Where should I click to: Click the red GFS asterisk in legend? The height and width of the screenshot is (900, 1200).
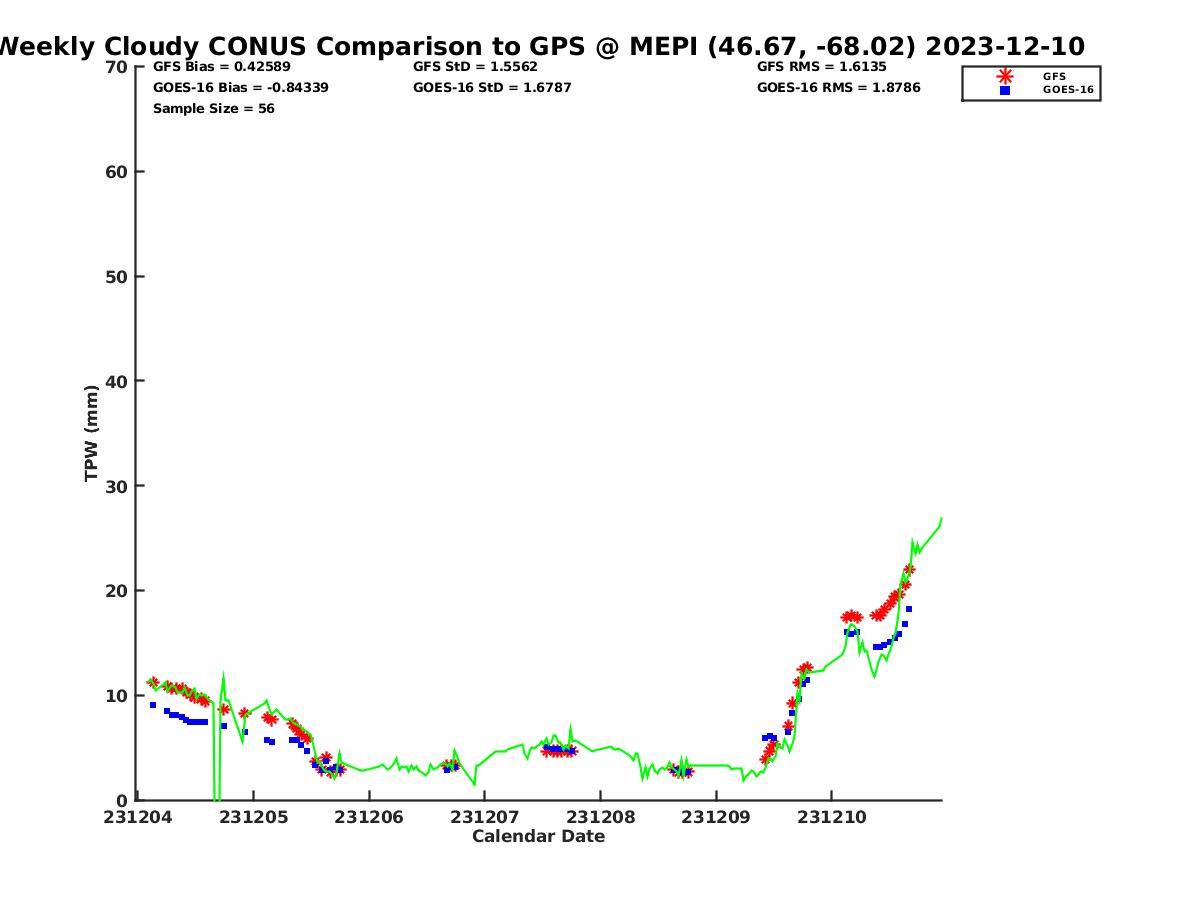pos(1005,76)
